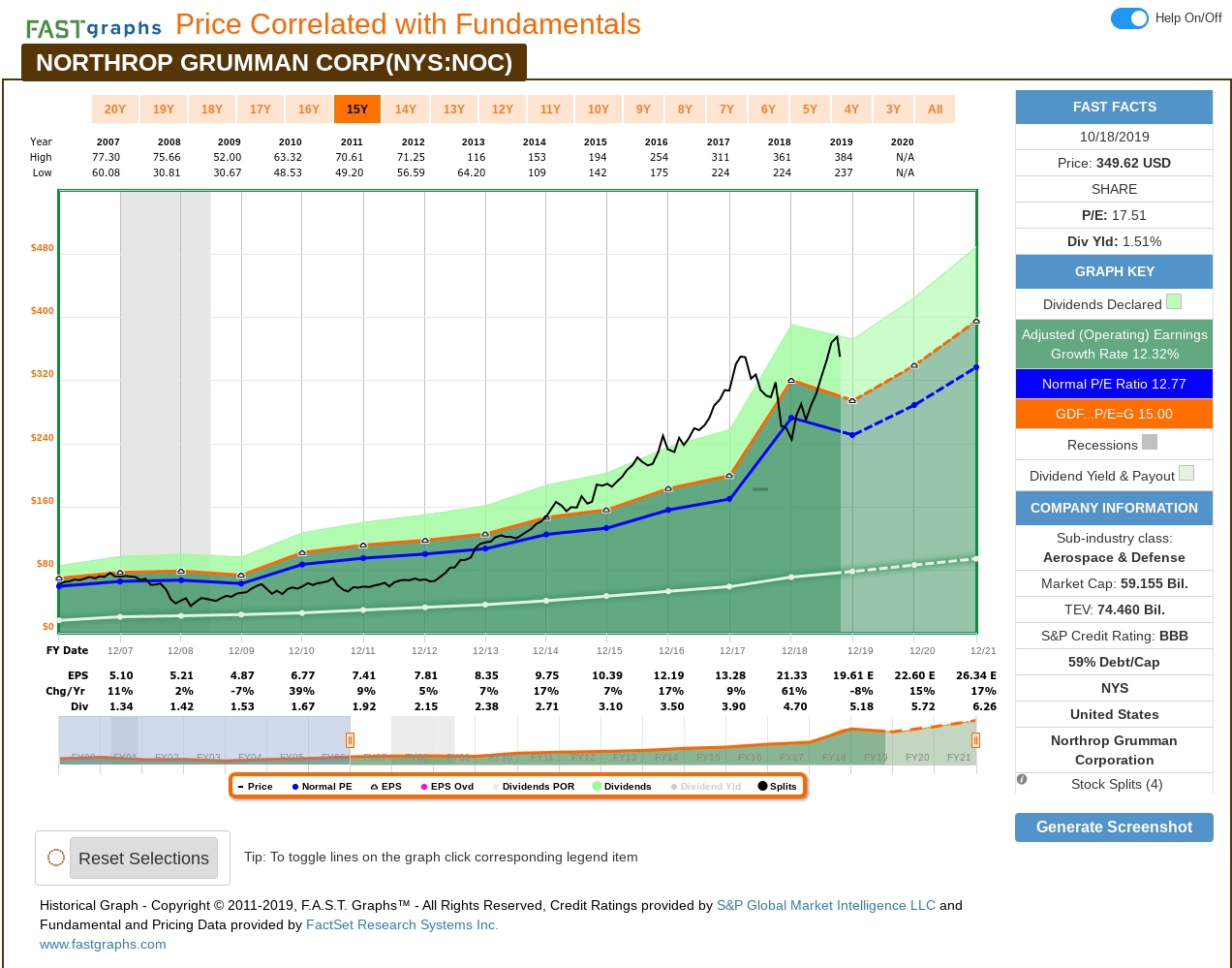Select the 16Y time range tab
The width and height of the screenshot is (1232, 968).
(309, 109)
